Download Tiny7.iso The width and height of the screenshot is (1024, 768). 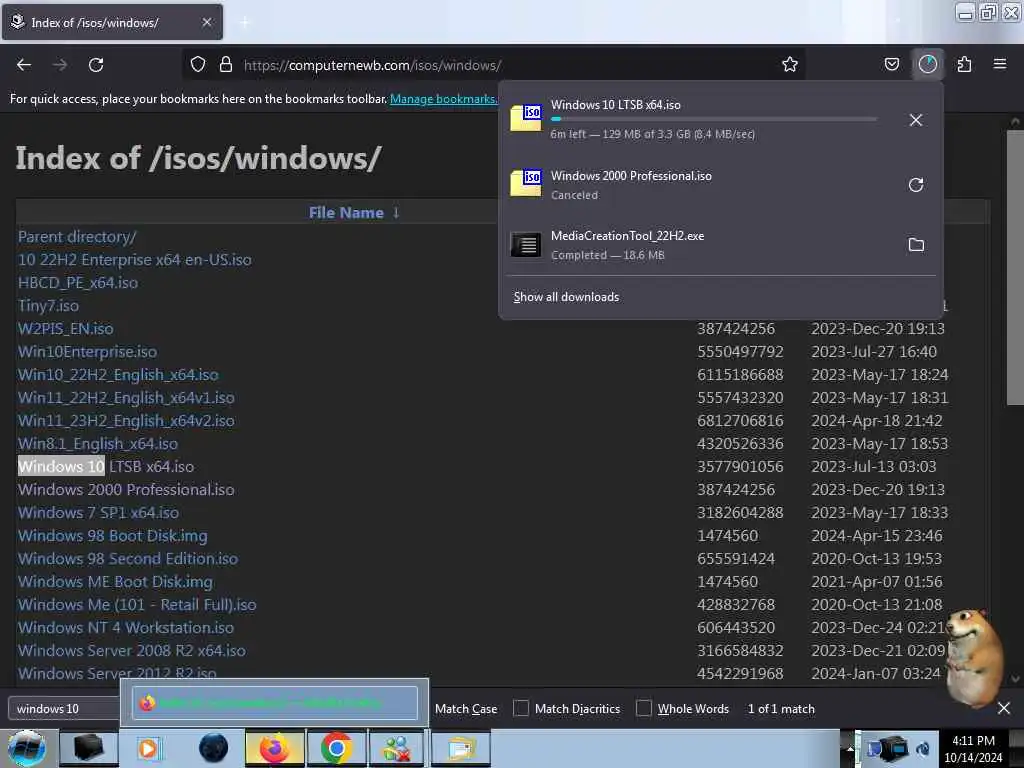pos(48,305)
